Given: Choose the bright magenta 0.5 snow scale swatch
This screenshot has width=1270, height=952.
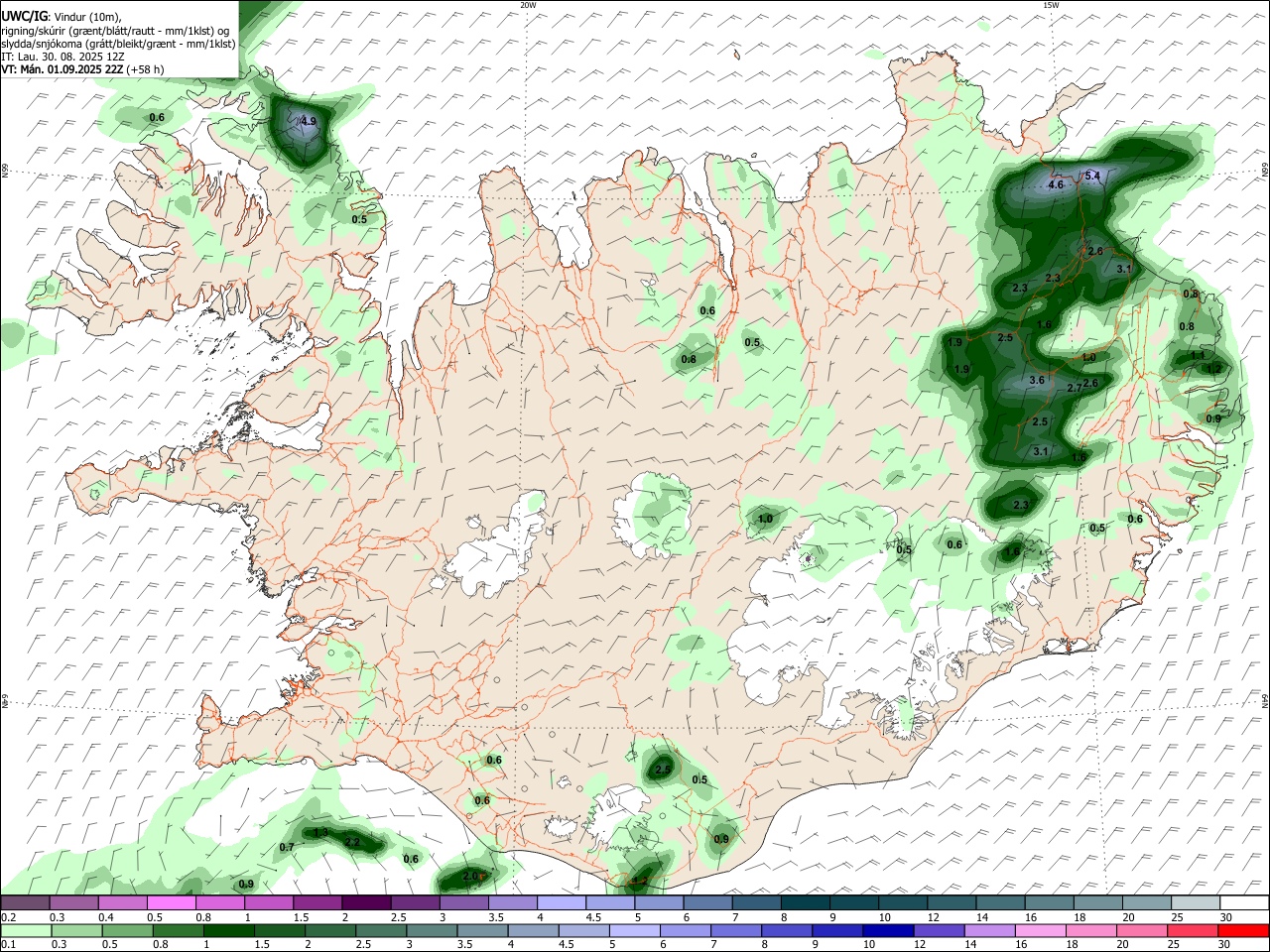Looking at the screenshot, I should (172, 903).
